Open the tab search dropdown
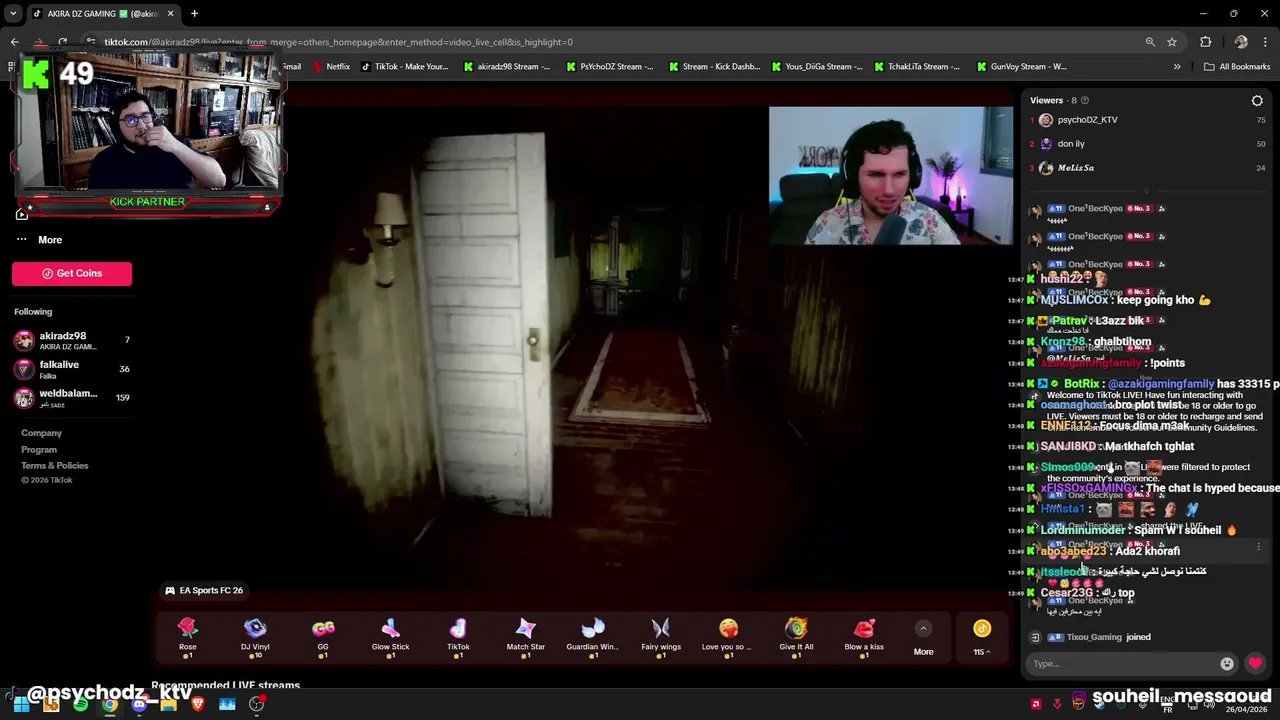 12,14
